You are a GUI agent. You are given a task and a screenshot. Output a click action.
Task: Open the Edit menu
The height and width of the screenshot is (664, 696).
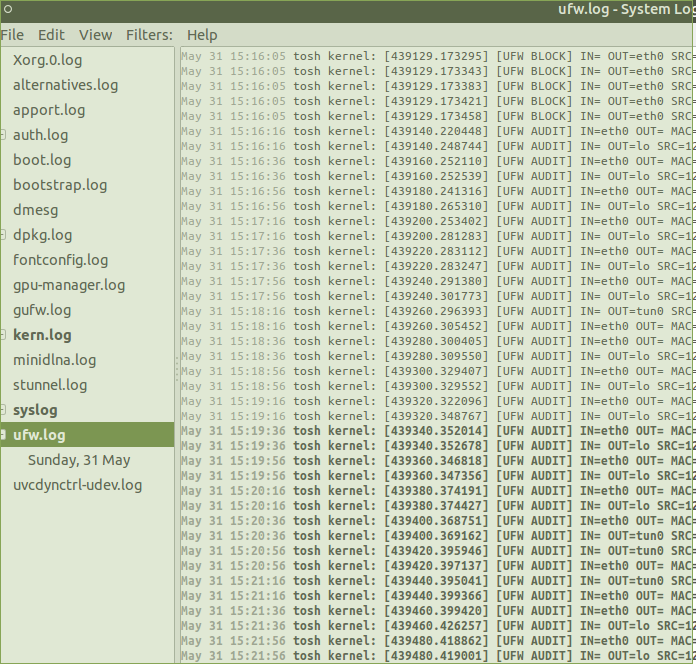[51, 35]
